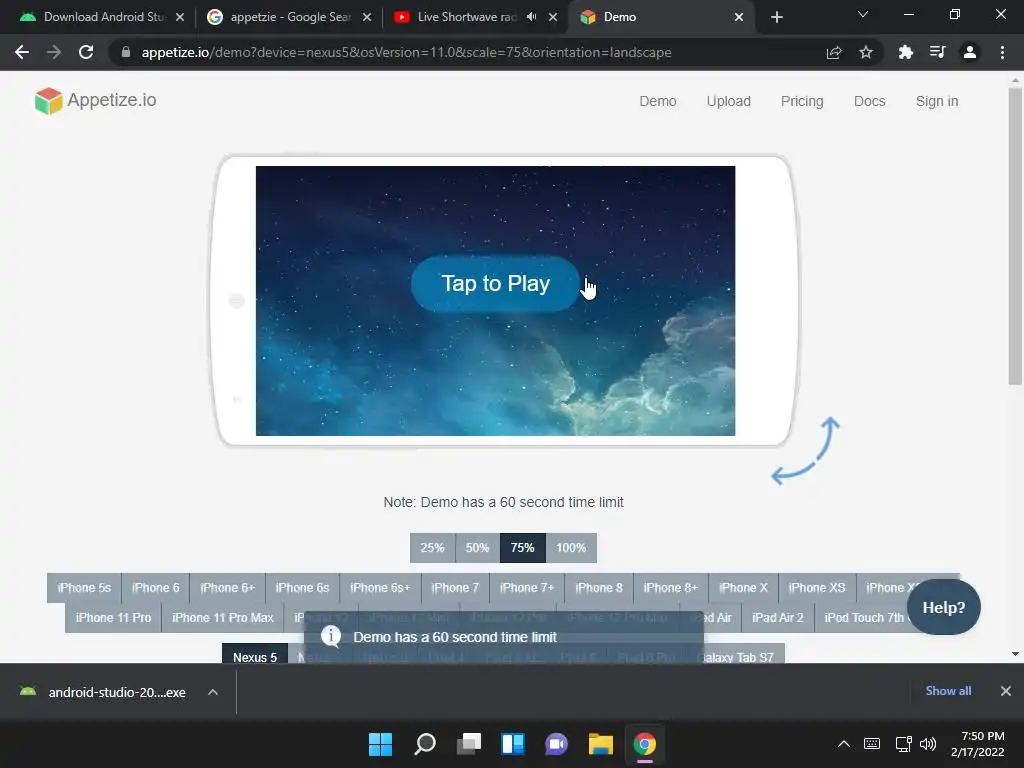Select the iPhone 6s+ device
The width and height of the screenshot is (1024, 768).
point(380,588)
